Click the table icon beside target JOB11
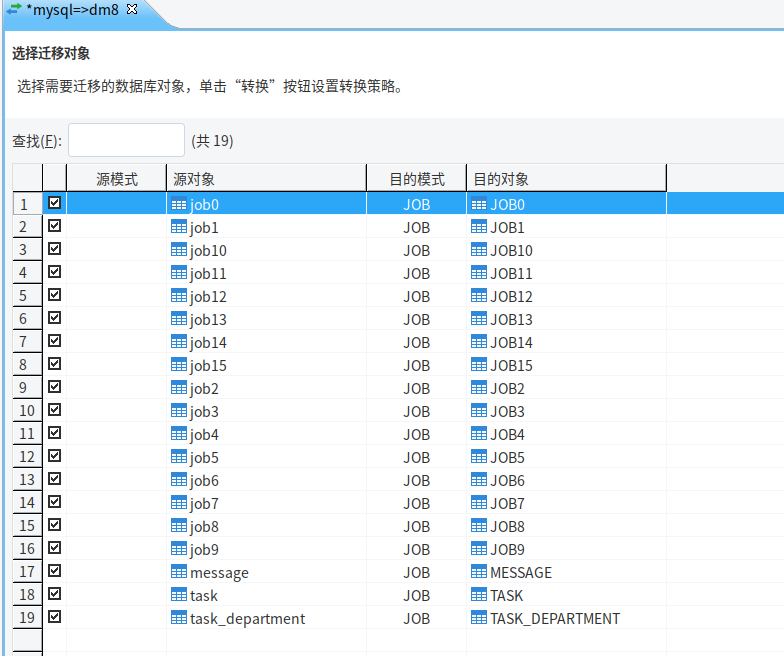 point(478,273)
